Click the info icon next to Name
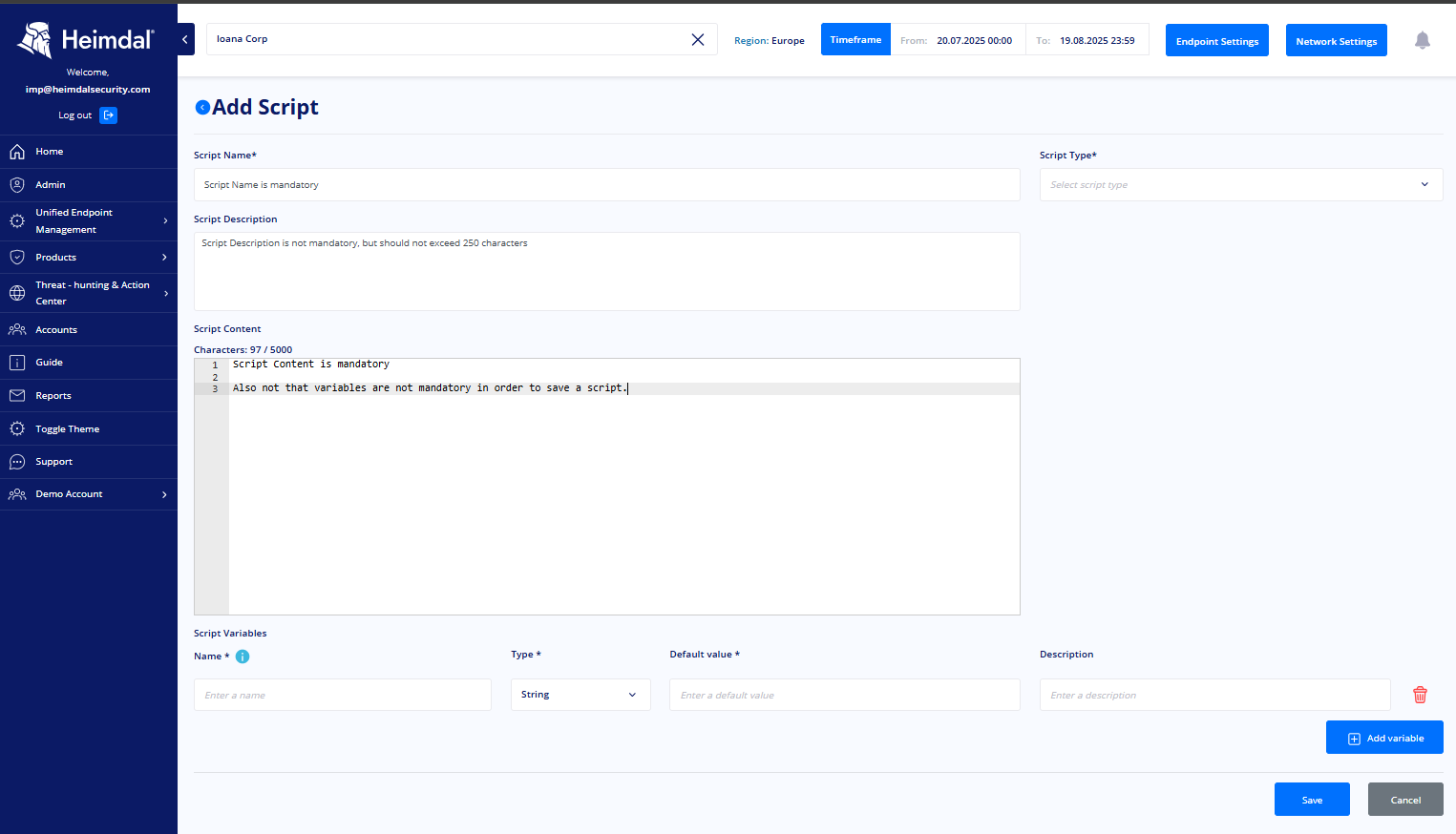Viewport: 1456px width, 834px height. tap(243, 657)
